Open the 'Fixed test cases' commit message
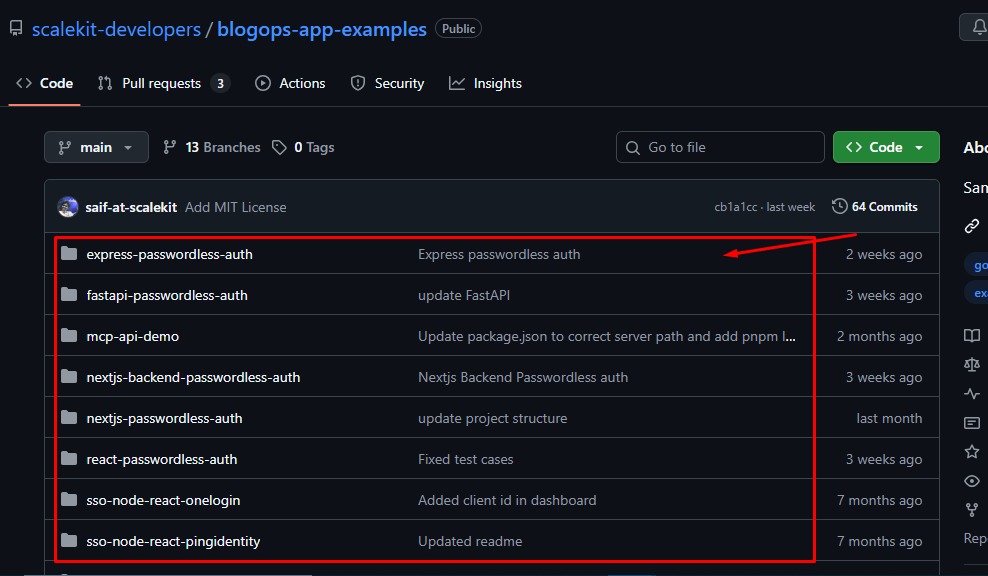The width and height of the screenshot is (988, 576). click(x=466, y=459)
